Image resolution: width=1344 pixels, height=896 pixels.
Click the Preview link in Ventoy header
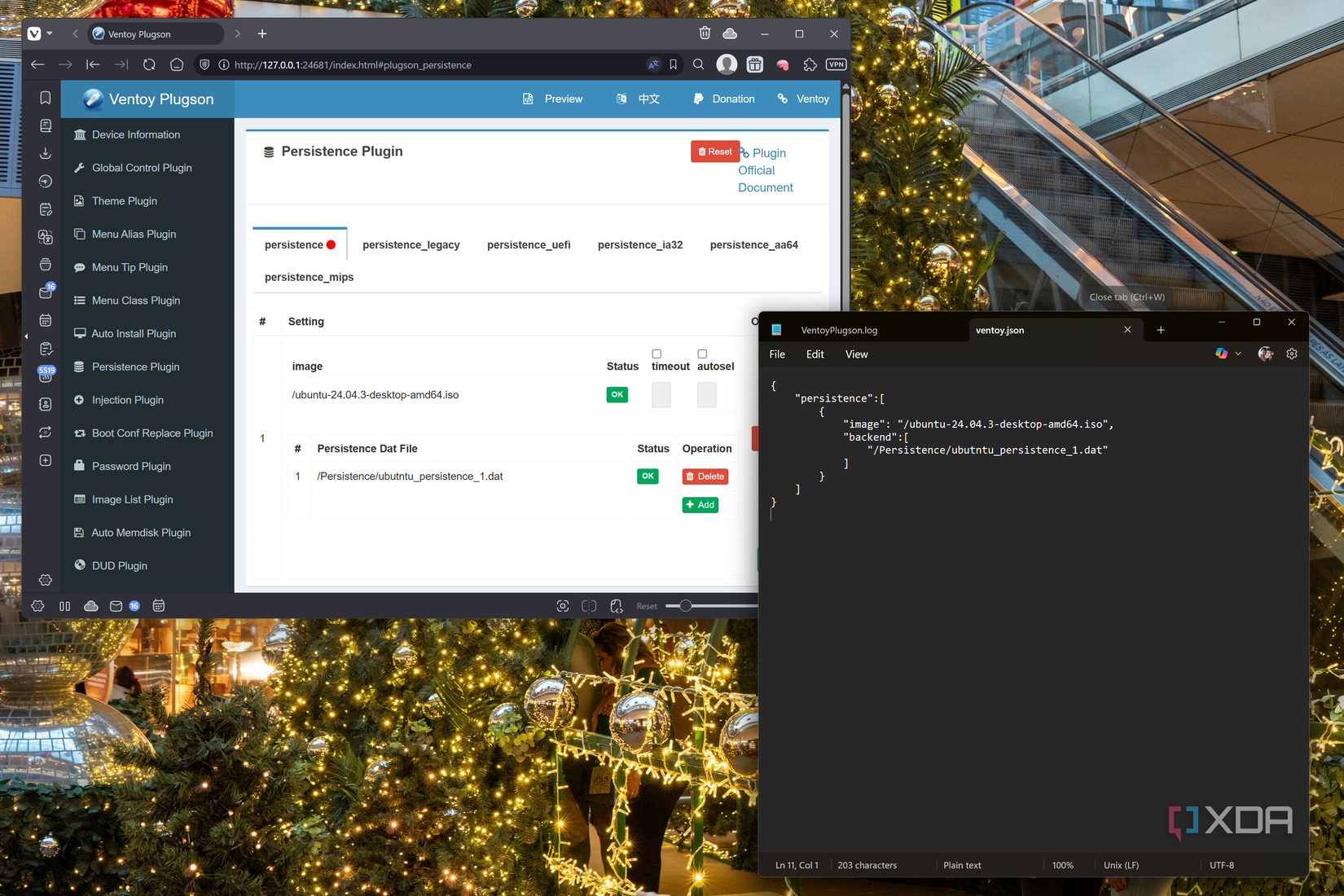click(553, 99)
